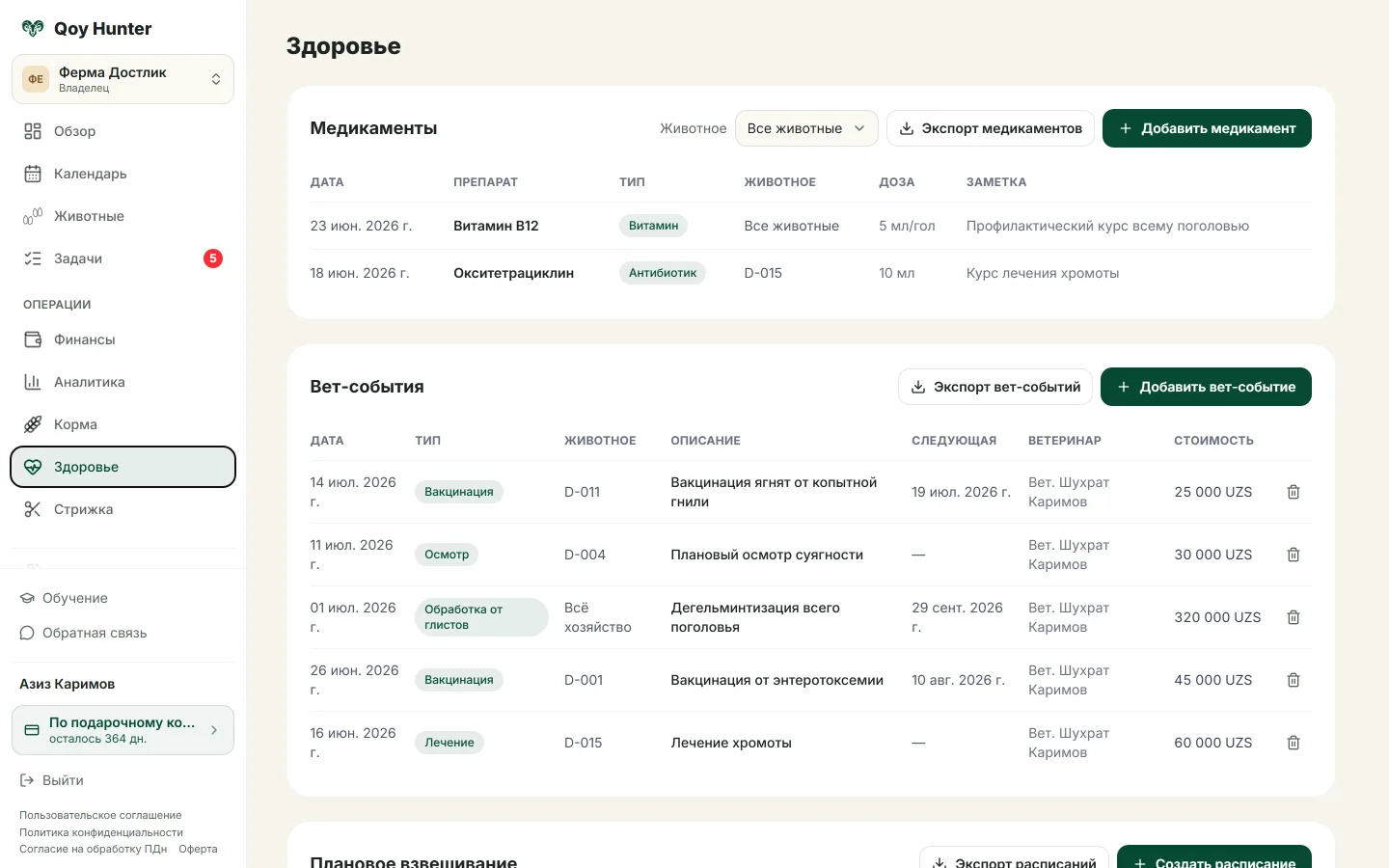The height and width of the screenshot is (868, 1389).
Task: Open the Все животные filter dropdown
Action: click(x=806, y=128)
